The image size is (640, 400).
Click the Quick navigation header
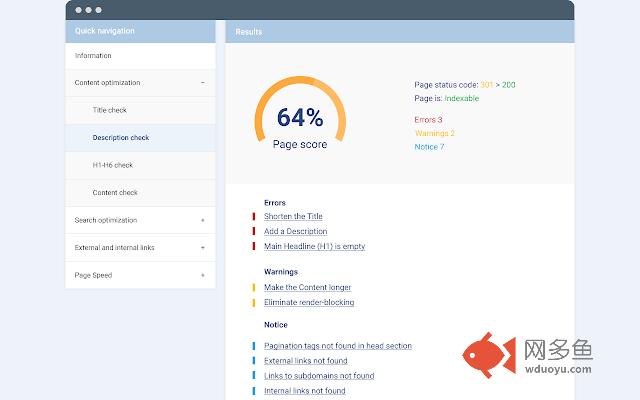tap(140, 31)
